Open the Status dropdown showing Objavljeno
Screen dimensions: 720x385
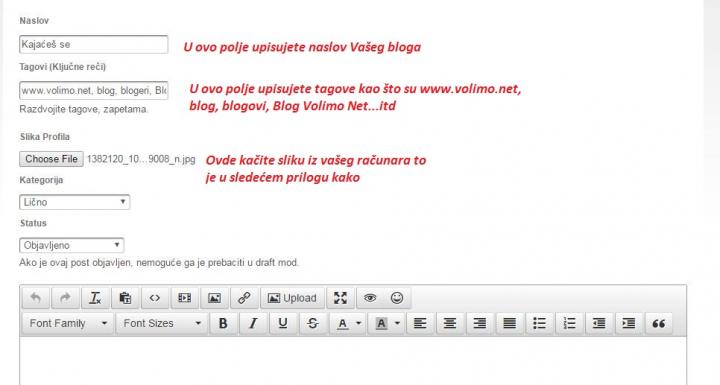click(x=72, y=245)
